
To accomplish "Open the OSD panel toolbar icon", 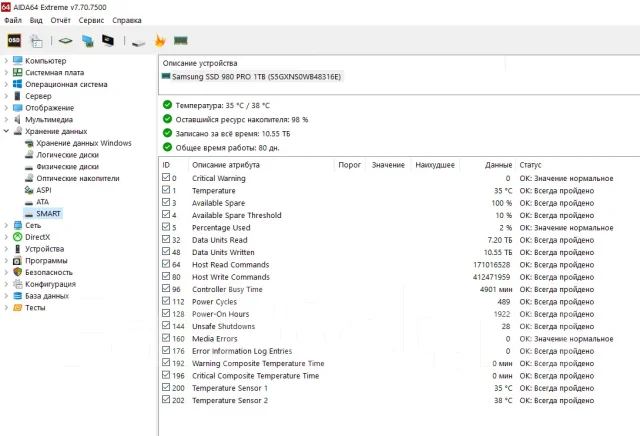I will tap(14, 40).
